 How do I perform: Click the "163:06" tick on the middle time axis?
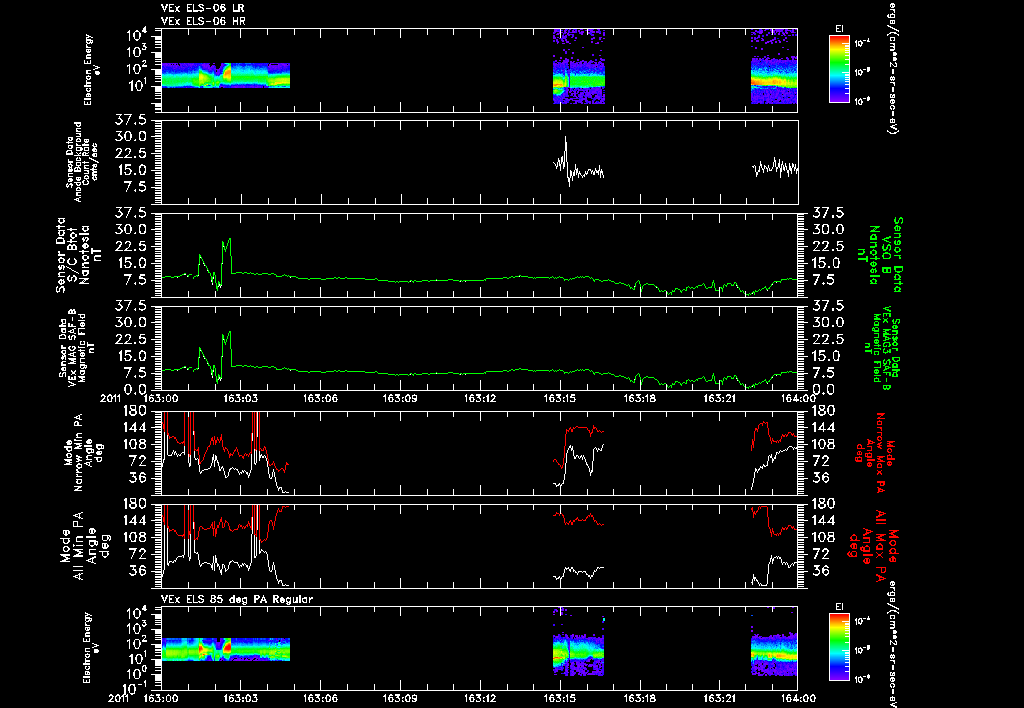pos(321,398)
